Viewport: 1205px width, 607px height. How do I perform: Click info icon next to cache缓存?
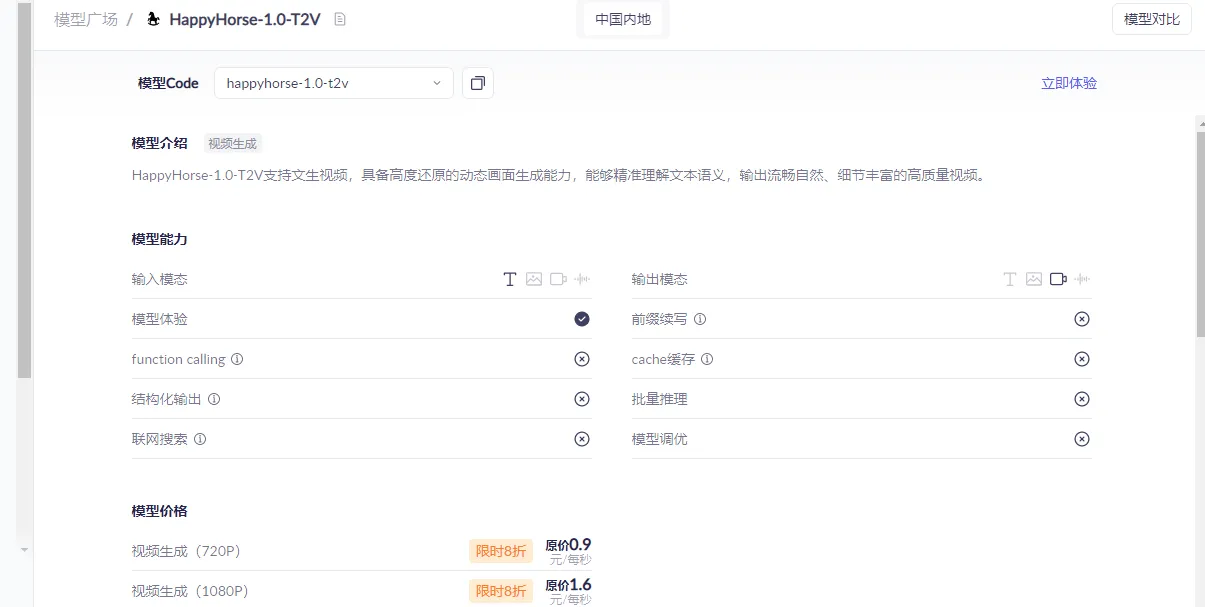coord(708,359)
